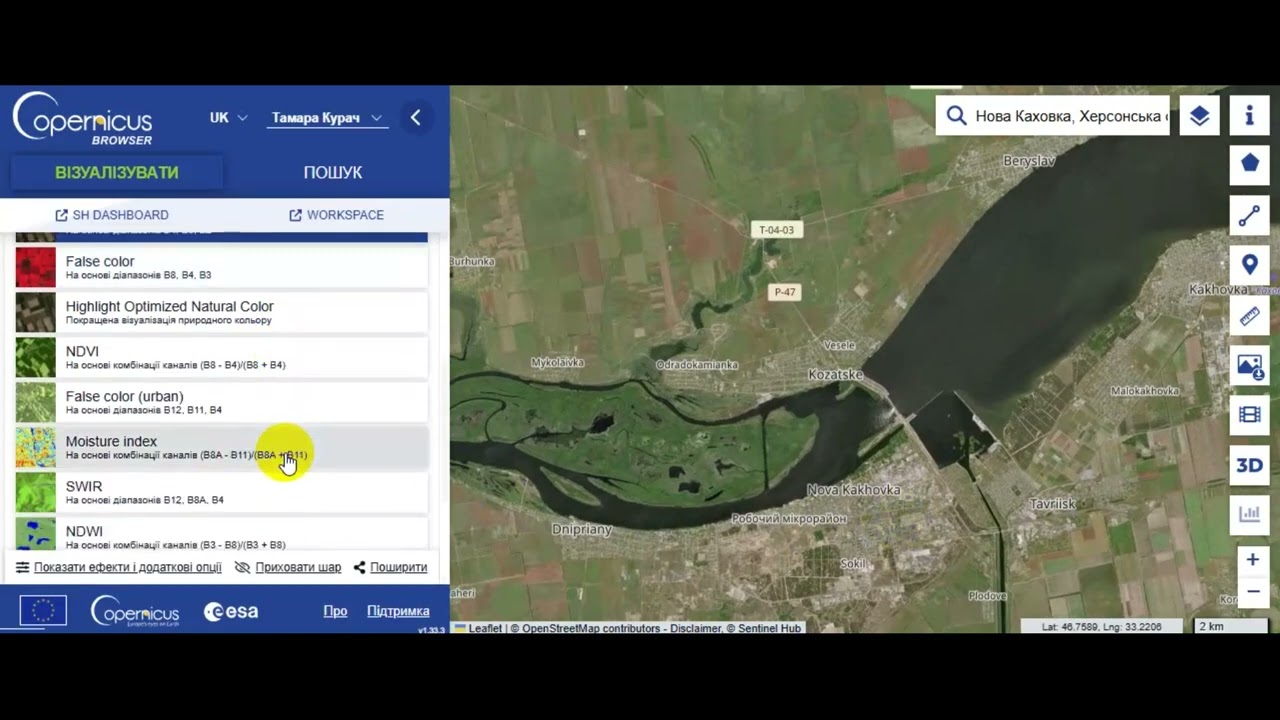
Task: Click the magnifier search icon
Action: pyautogui.click(x=956, y=116)
